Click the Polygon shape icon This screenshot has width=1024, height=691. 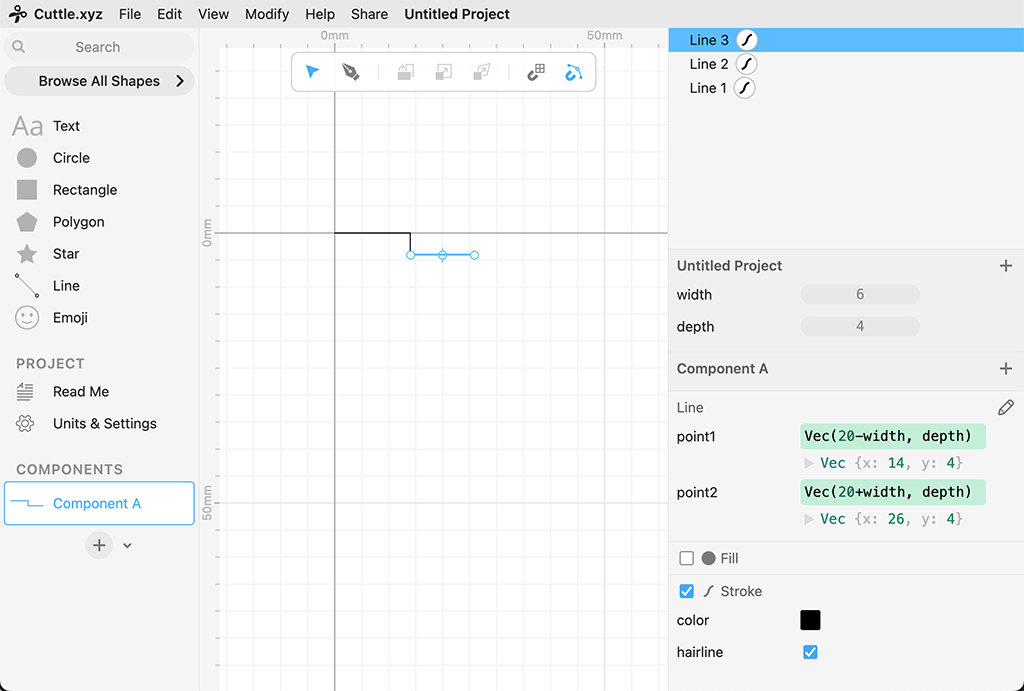coord(27,222)
